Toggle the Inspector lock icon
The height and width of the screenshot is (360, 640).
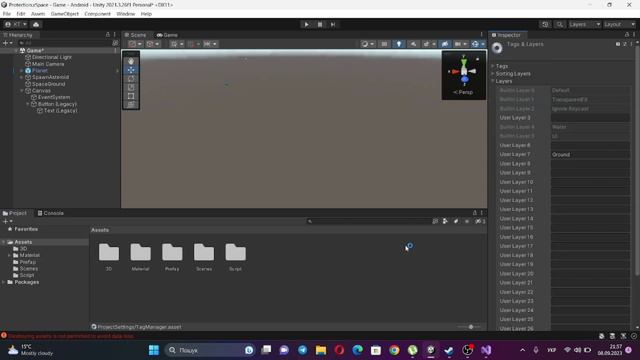(627, 35)
